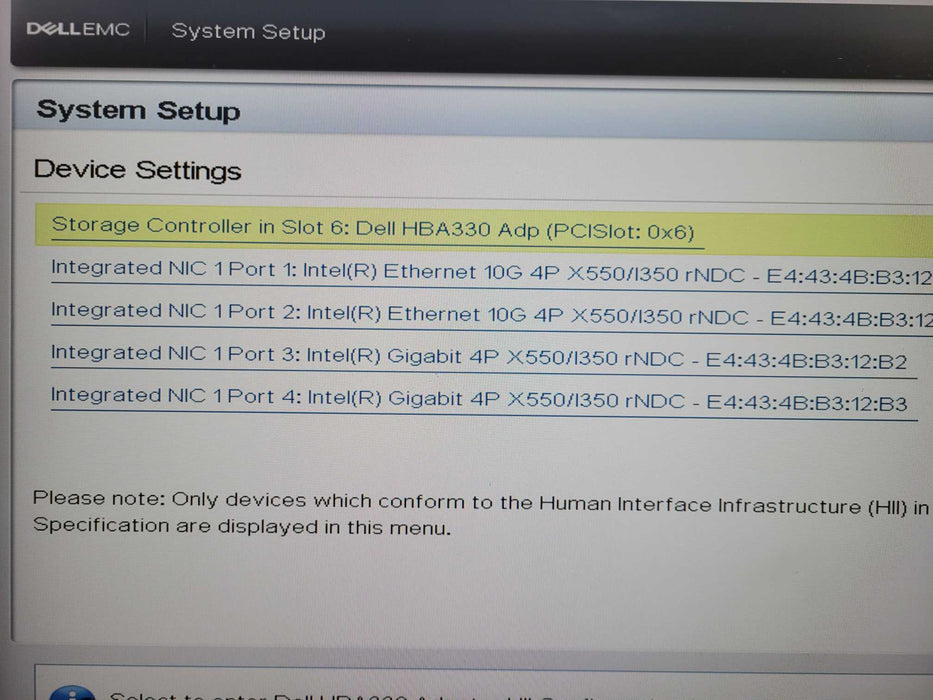933x700 pixels.
Task: Click the Device Settings heading
Action: coord(137,170)
